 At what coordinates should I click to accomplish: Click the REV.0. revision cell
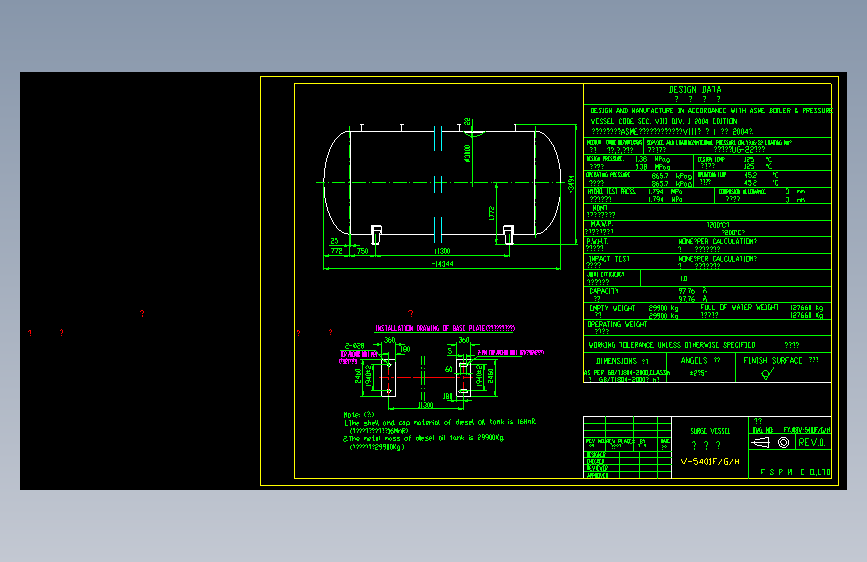click(811, 443)
